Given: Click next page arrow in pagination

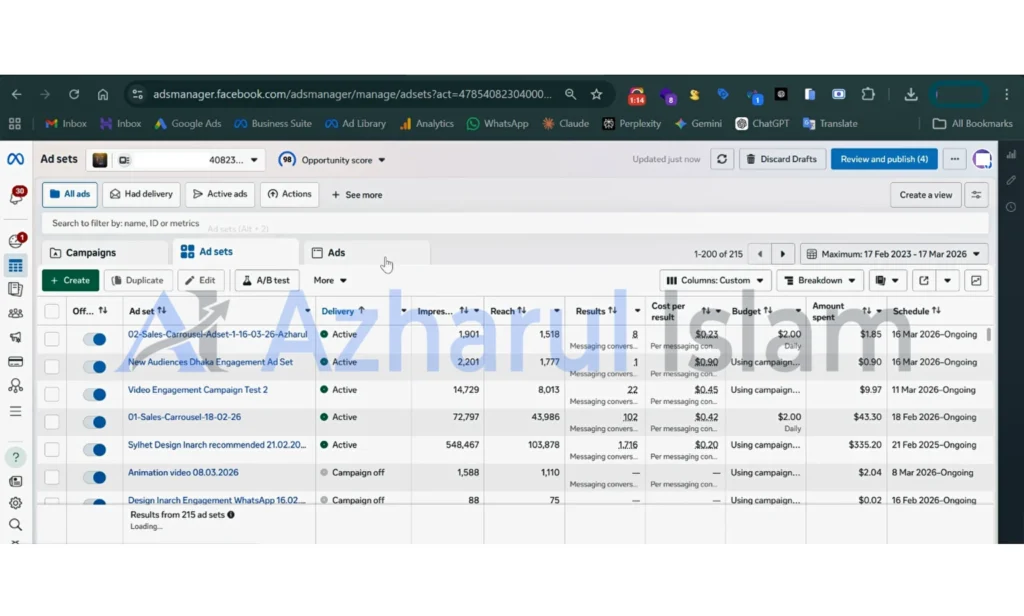Looking at the screenshot, I should click(782, 254).
